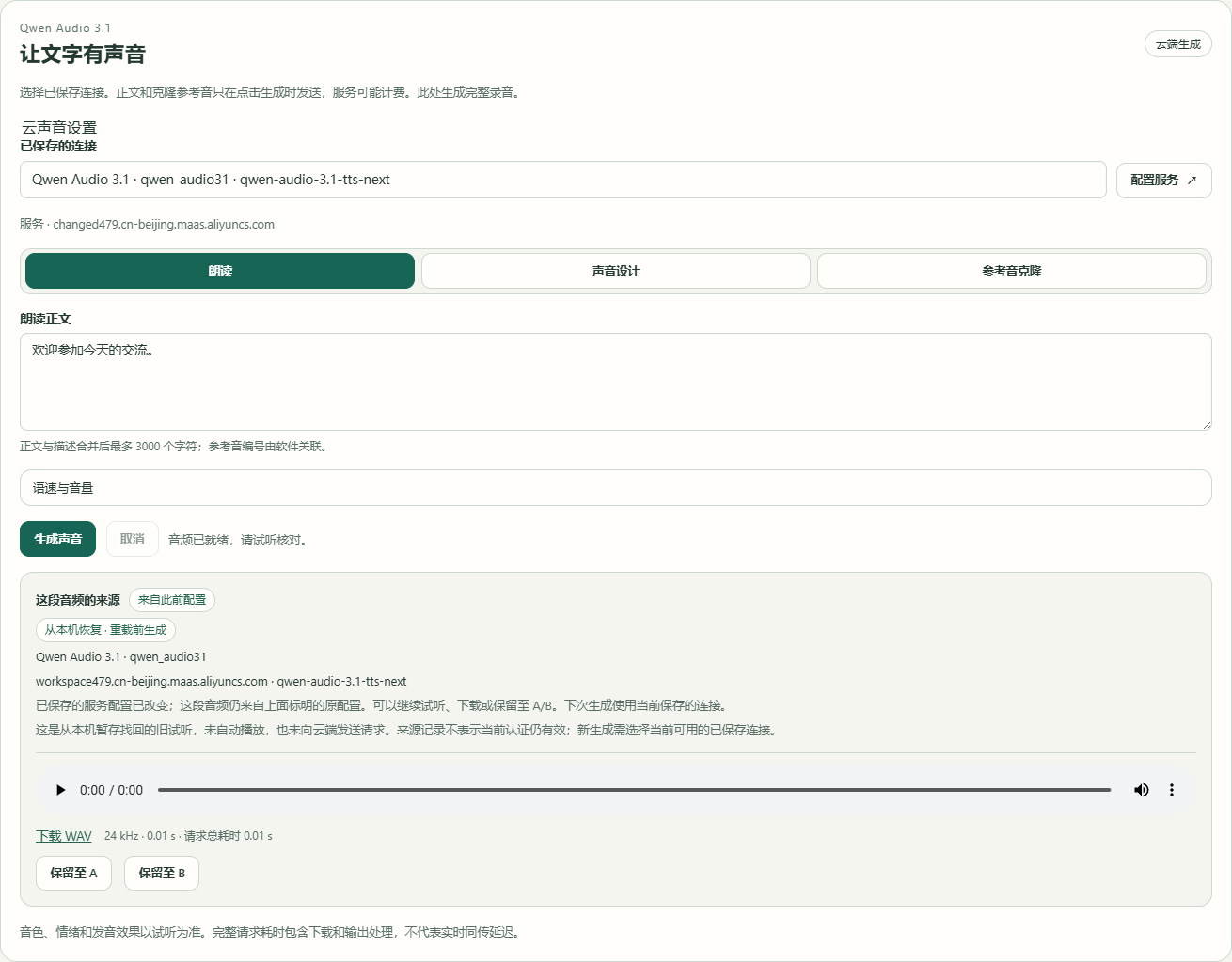Image resolution: width=1232 pixels, height=962 pixels.
Task: Click 保留至 B button
Action: click(x=162, y=873)
